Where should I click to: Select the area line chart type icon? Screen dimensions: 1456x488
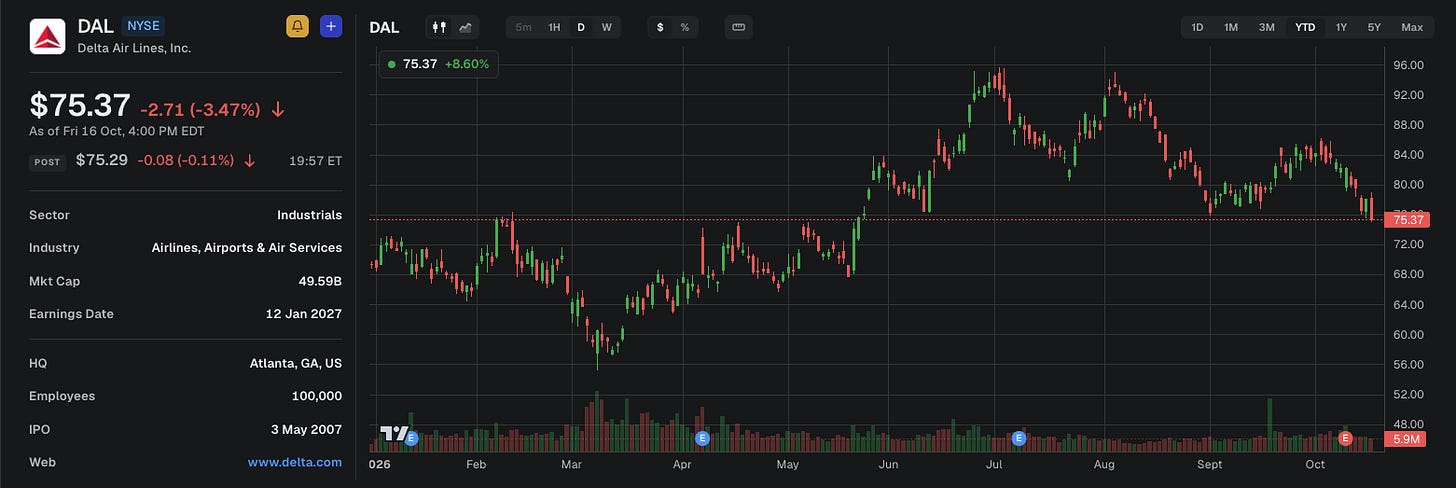465,27
